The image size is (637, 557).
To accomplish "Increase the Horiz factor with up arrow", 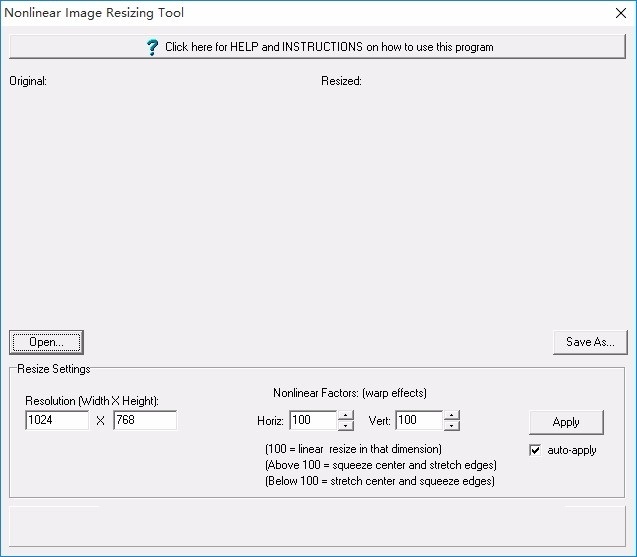I will point(345,415).
